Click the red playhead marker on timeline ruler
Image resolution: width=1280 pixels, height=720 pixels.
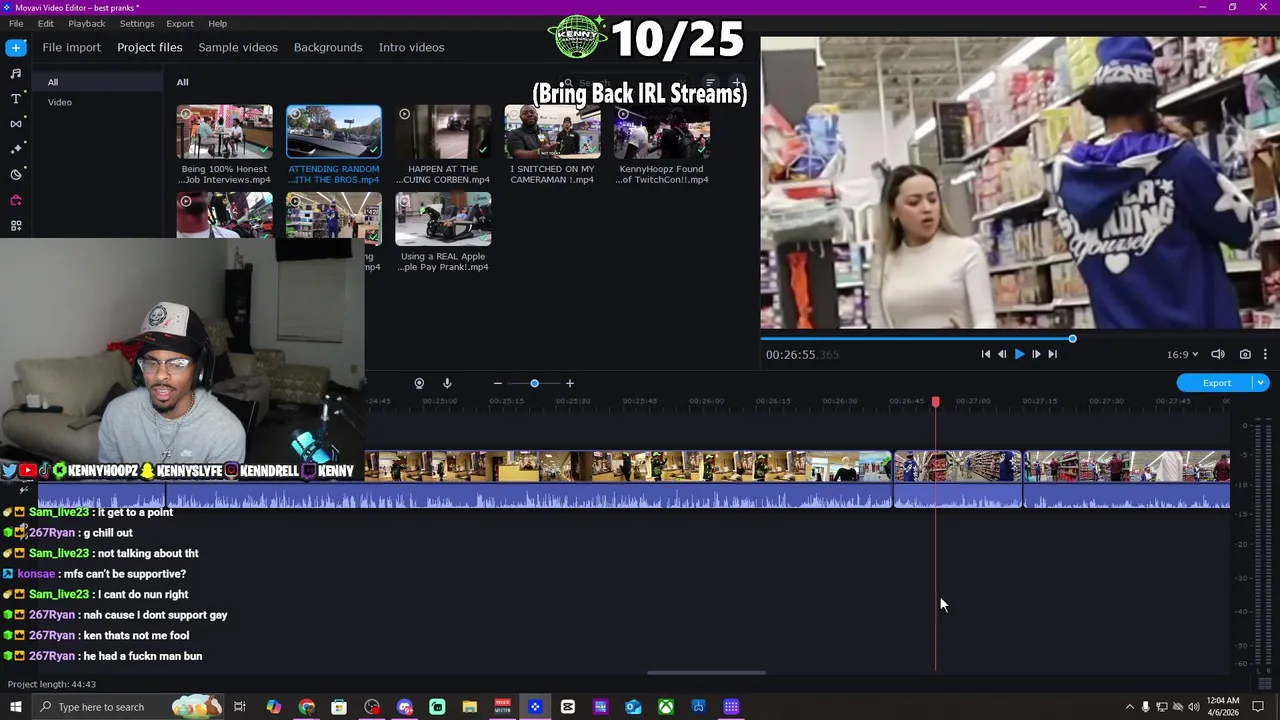(x=935, y=402)
